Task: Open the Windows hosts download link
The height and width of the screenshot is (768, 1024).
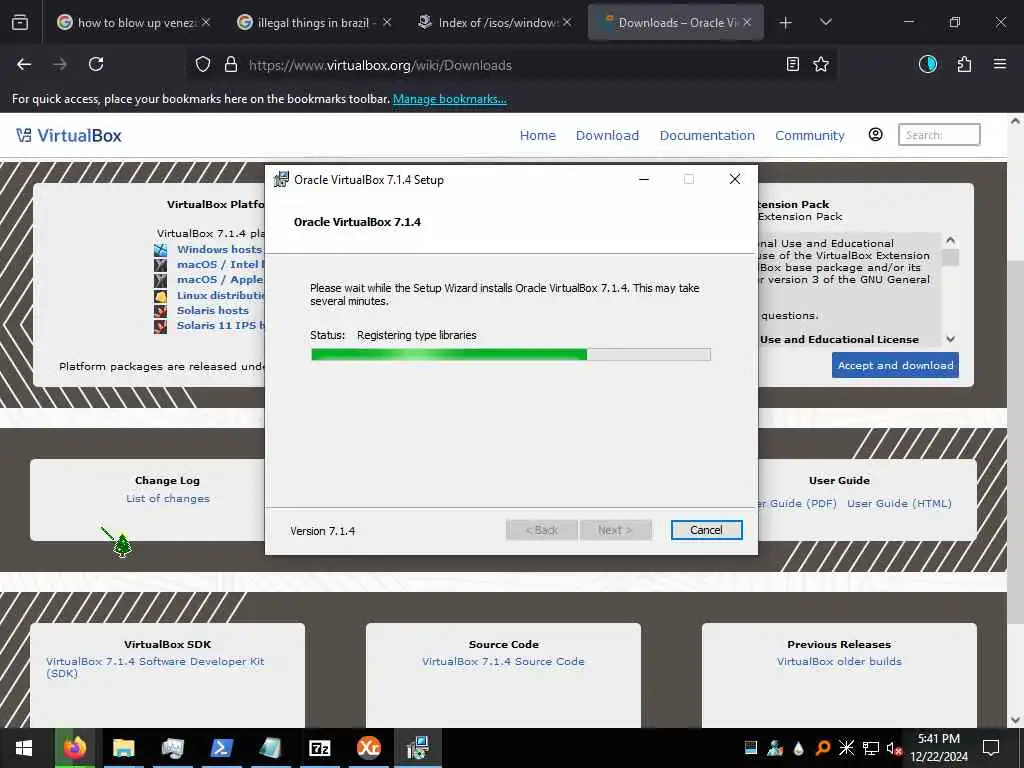Action: click(219, 249)
